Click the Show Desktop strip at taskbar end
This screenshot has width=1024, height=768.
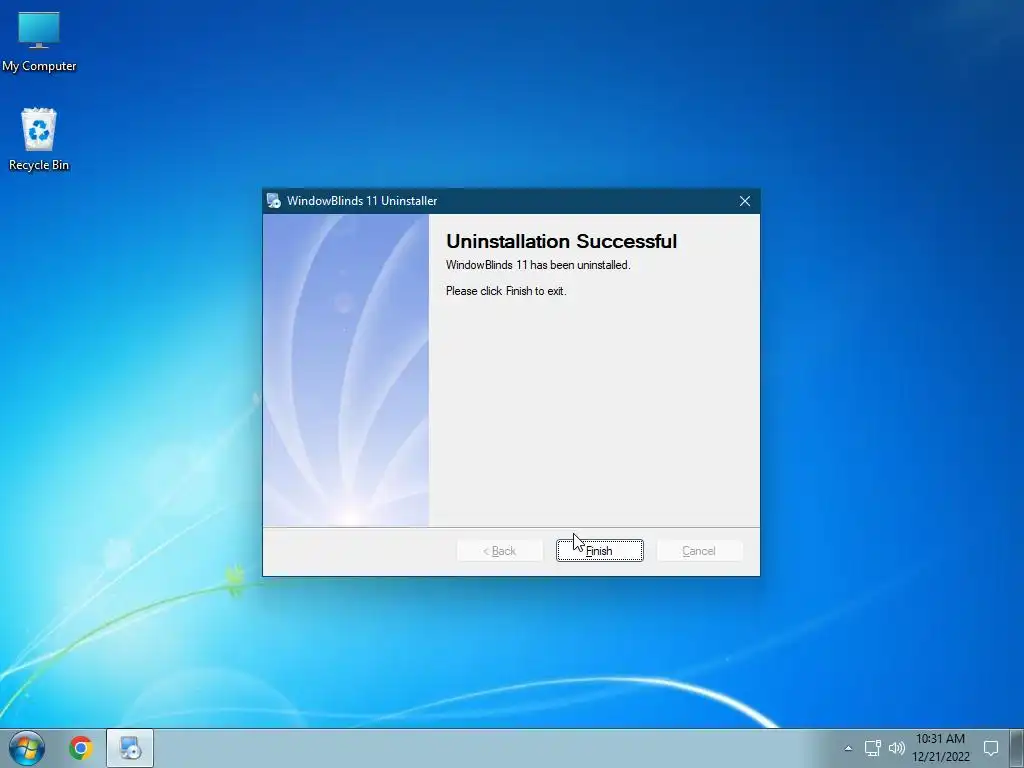point(1017,748)
